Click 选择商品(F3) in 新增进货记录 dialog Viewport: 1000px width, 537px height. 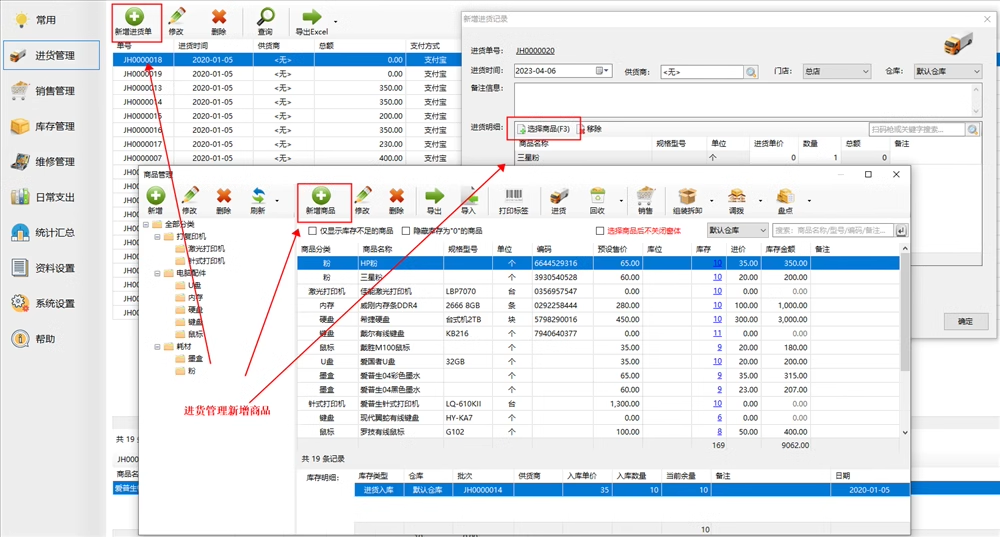[x=543, y=129]
